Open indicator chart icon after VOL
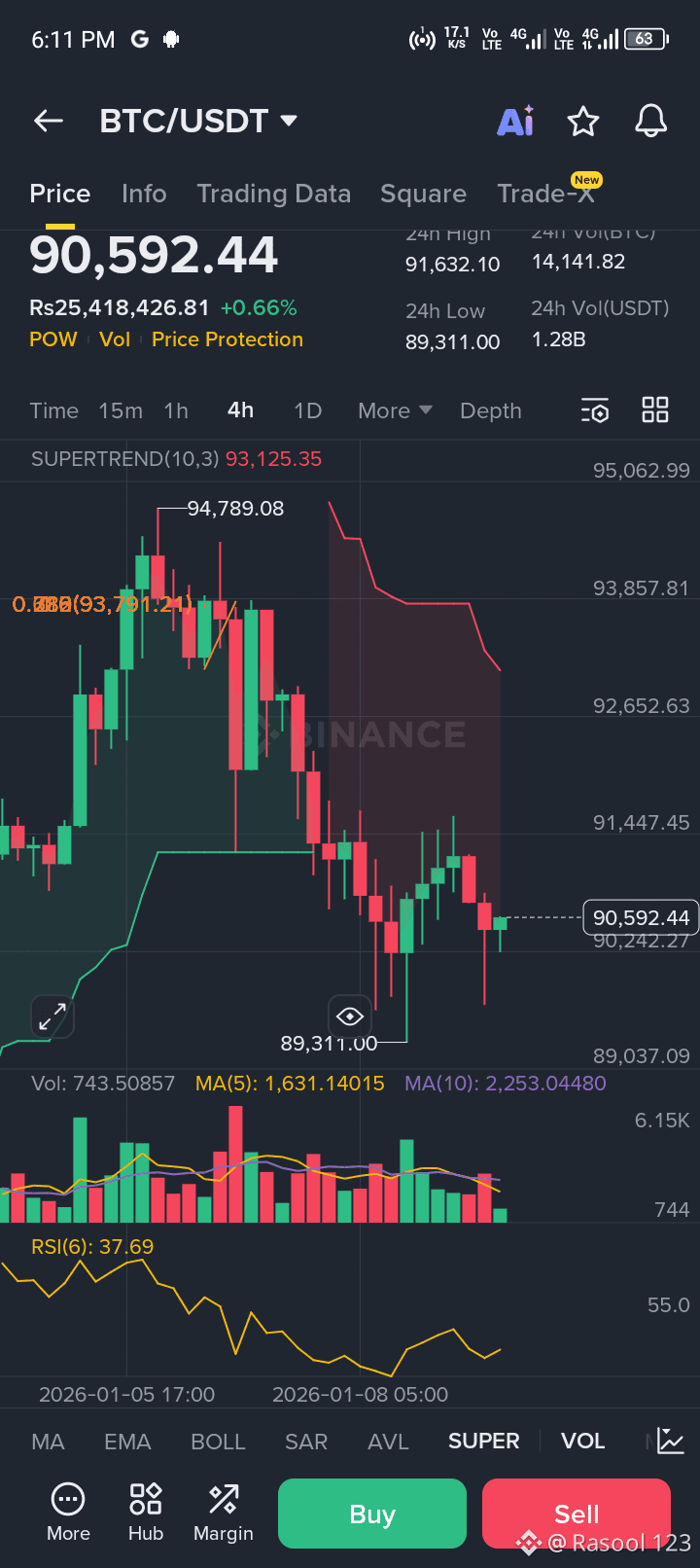The image size is (700, 1568). 671,1441
